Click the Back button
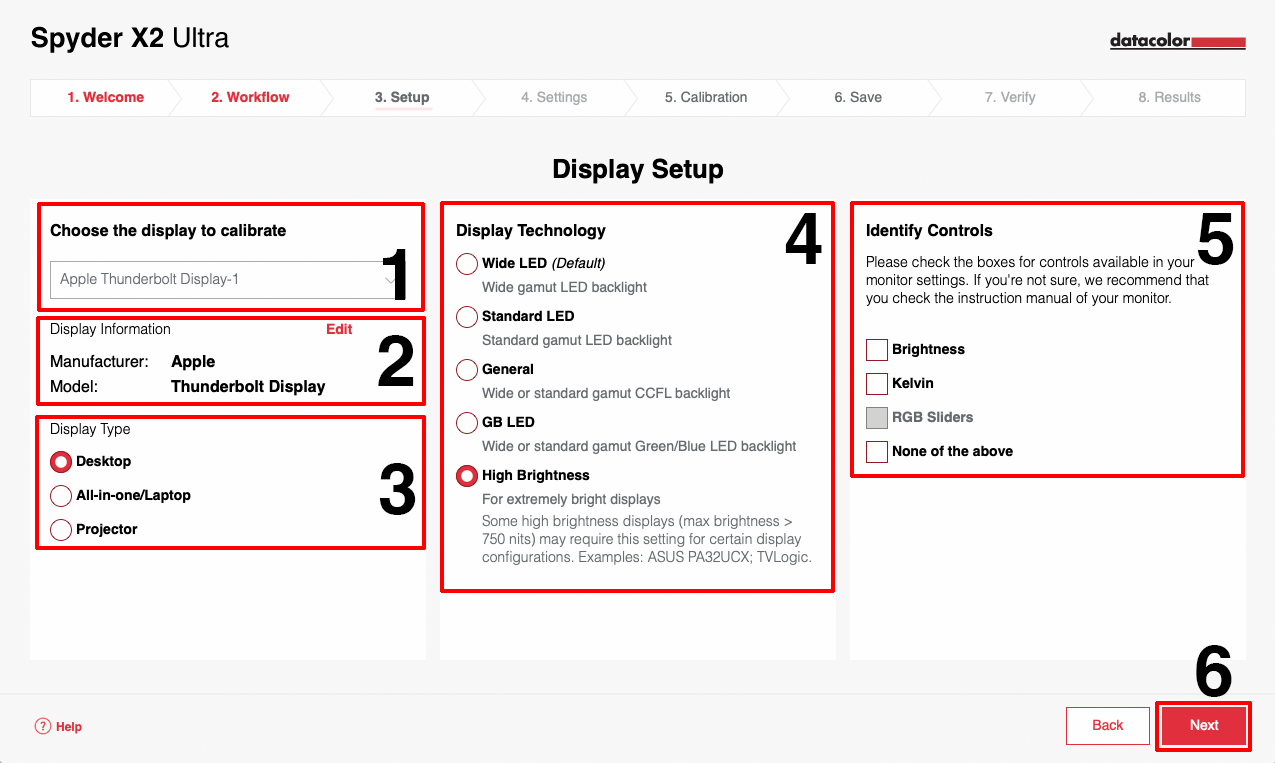The image size is (1275, 763). tap(1108, 726)
